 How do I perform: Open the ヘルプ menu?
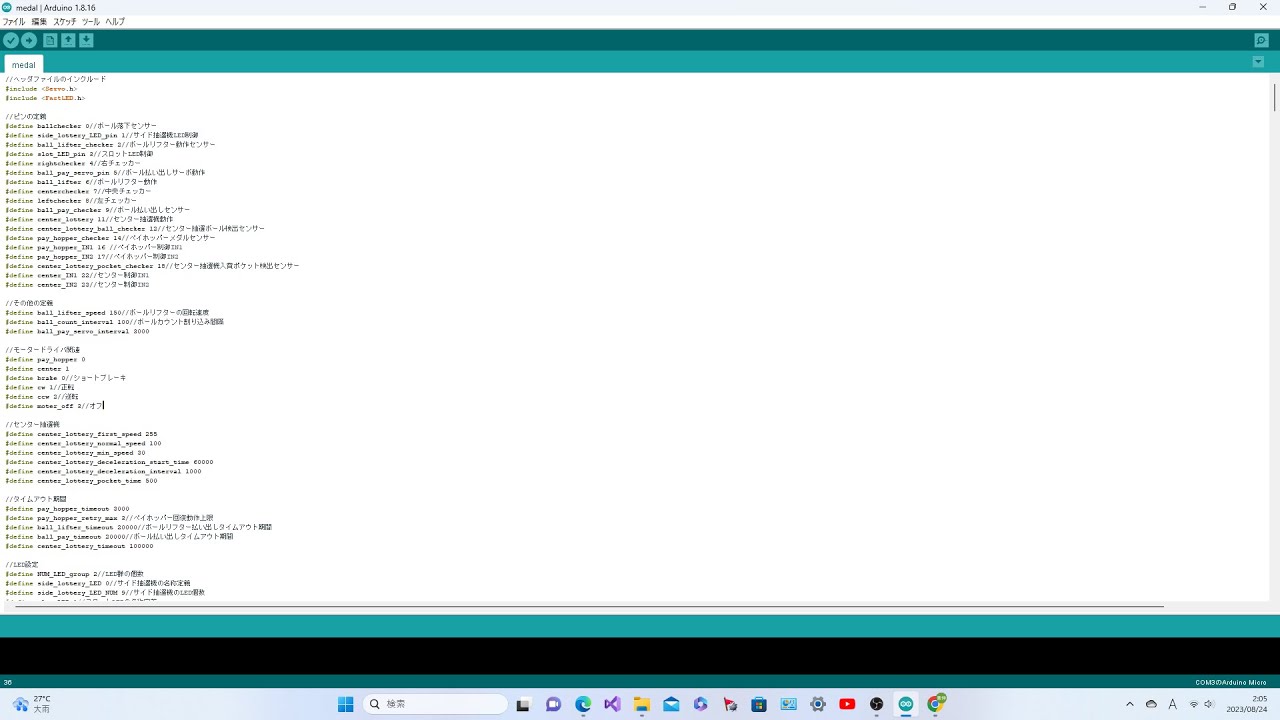[115, 21]
